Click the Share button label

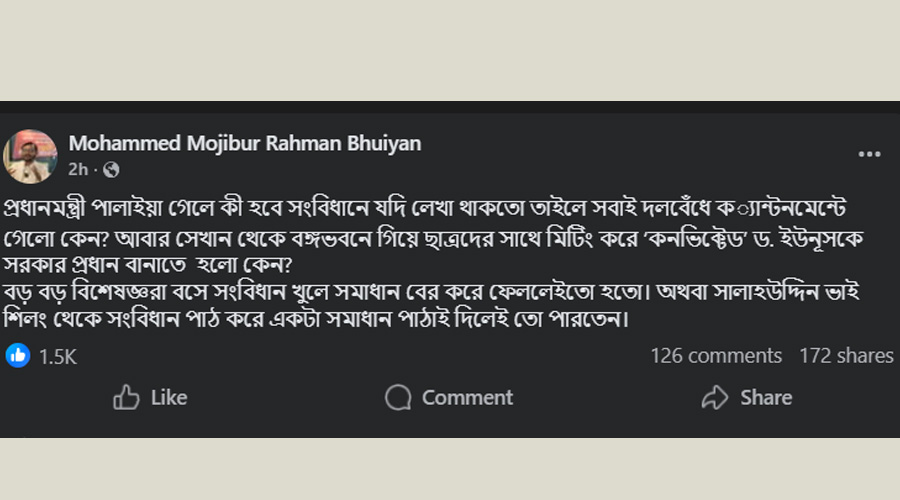(x=766, y=398)
